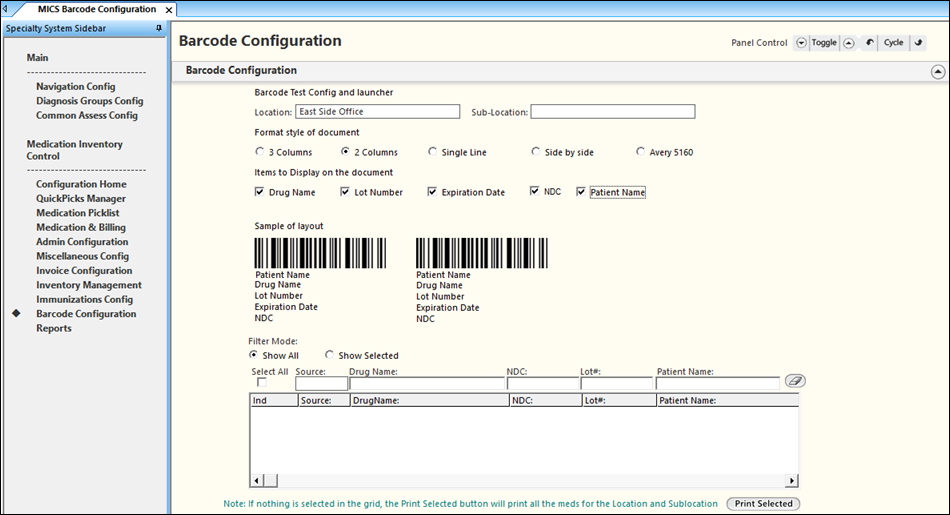Image resolution: width=950 pixels, height=515 pixels.
Task: Click the grid scroll-right arrow
Action: pyautogui.click(x=791, y=480)
